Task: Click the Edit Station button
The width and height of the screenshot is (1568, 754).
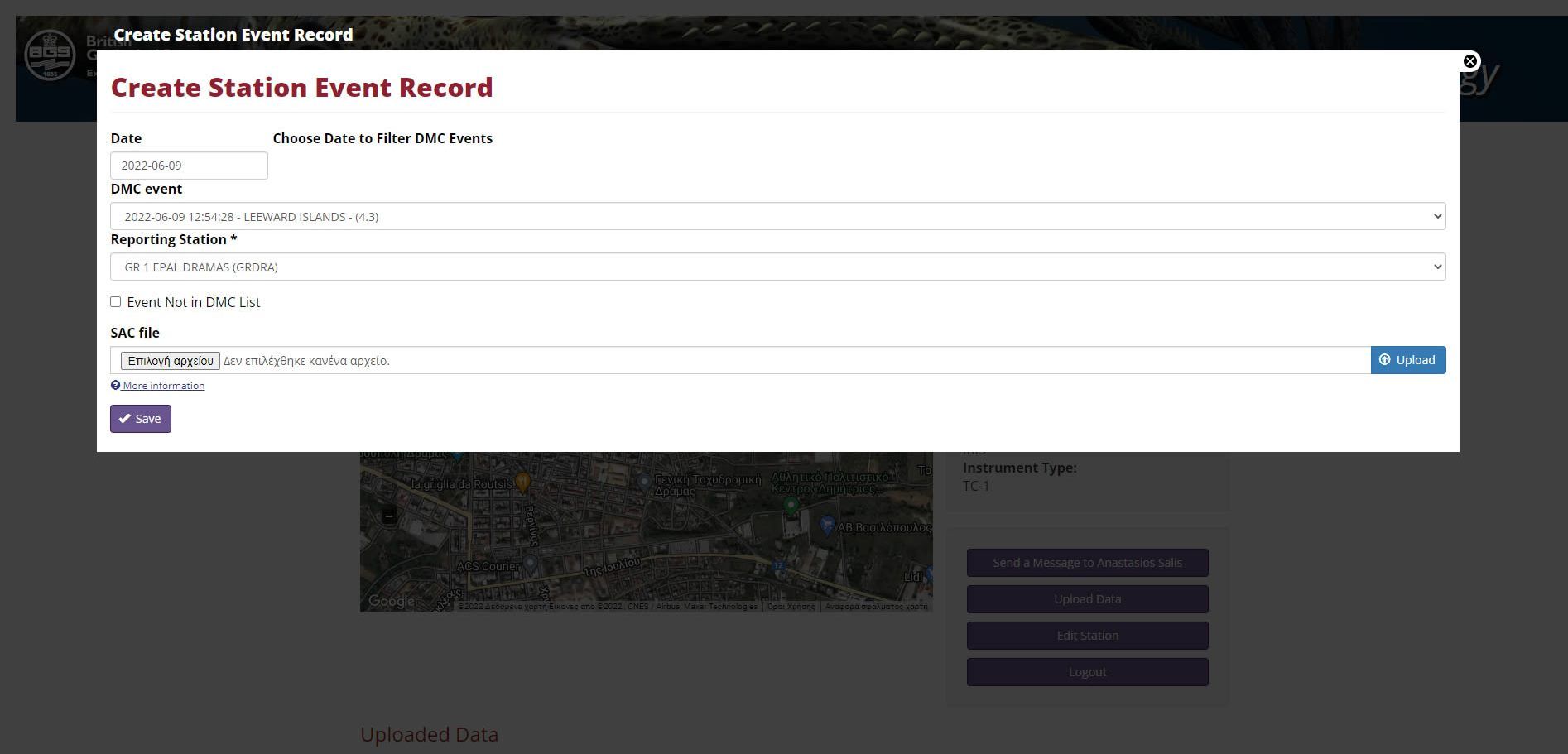Action: 1087,636
